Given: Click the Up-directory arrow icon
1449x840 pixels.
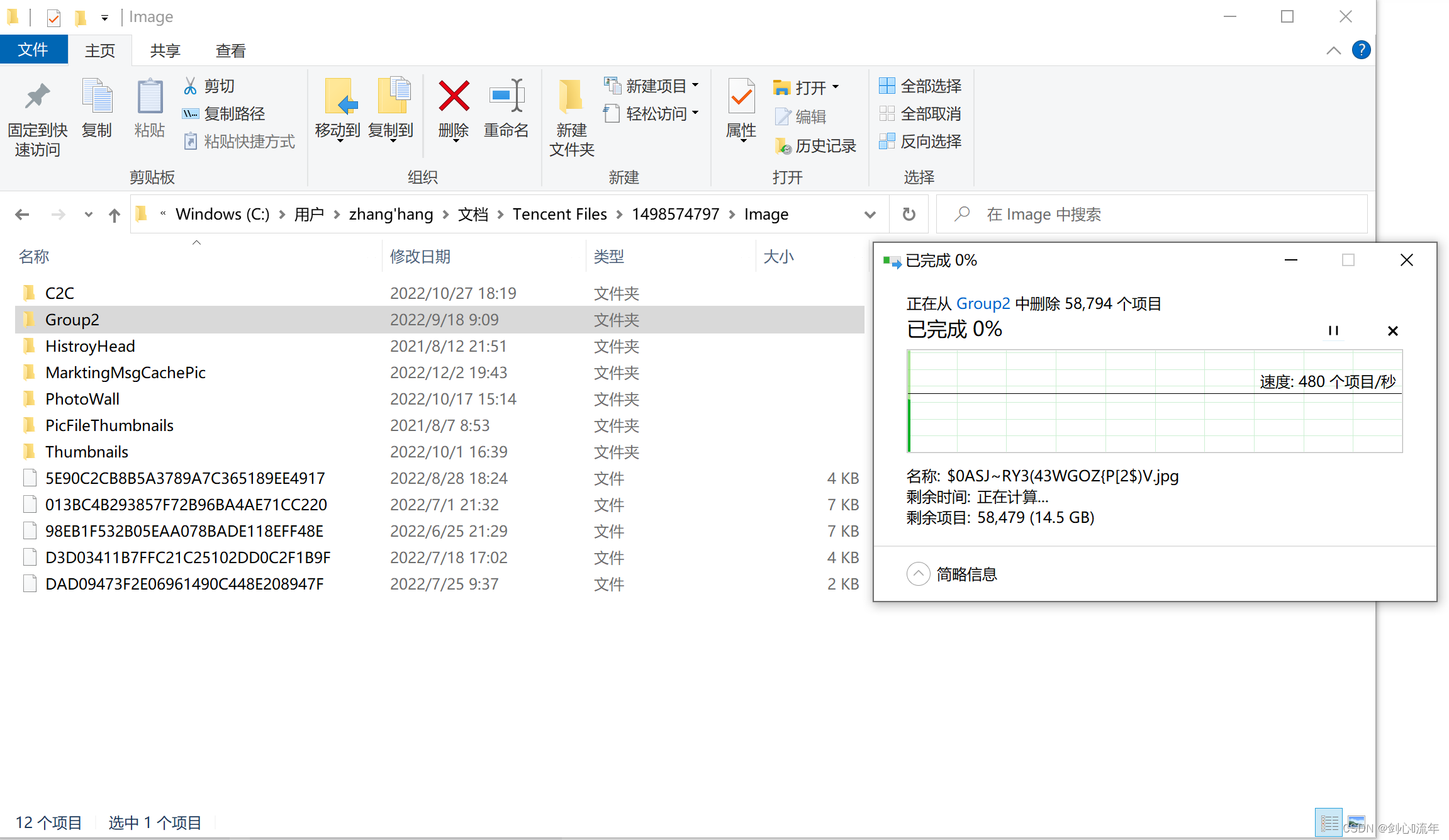Looking at the screenshot, I should [x=114, y=215].
